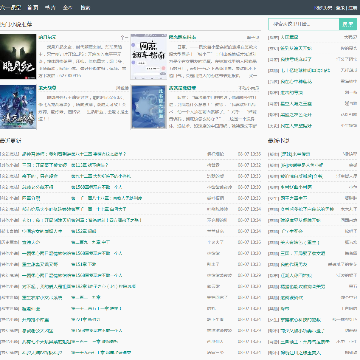360x360 pixels.
Task: Open the title link beside the 网恋翻车指南 cover
Action: (x=182, y=37)
